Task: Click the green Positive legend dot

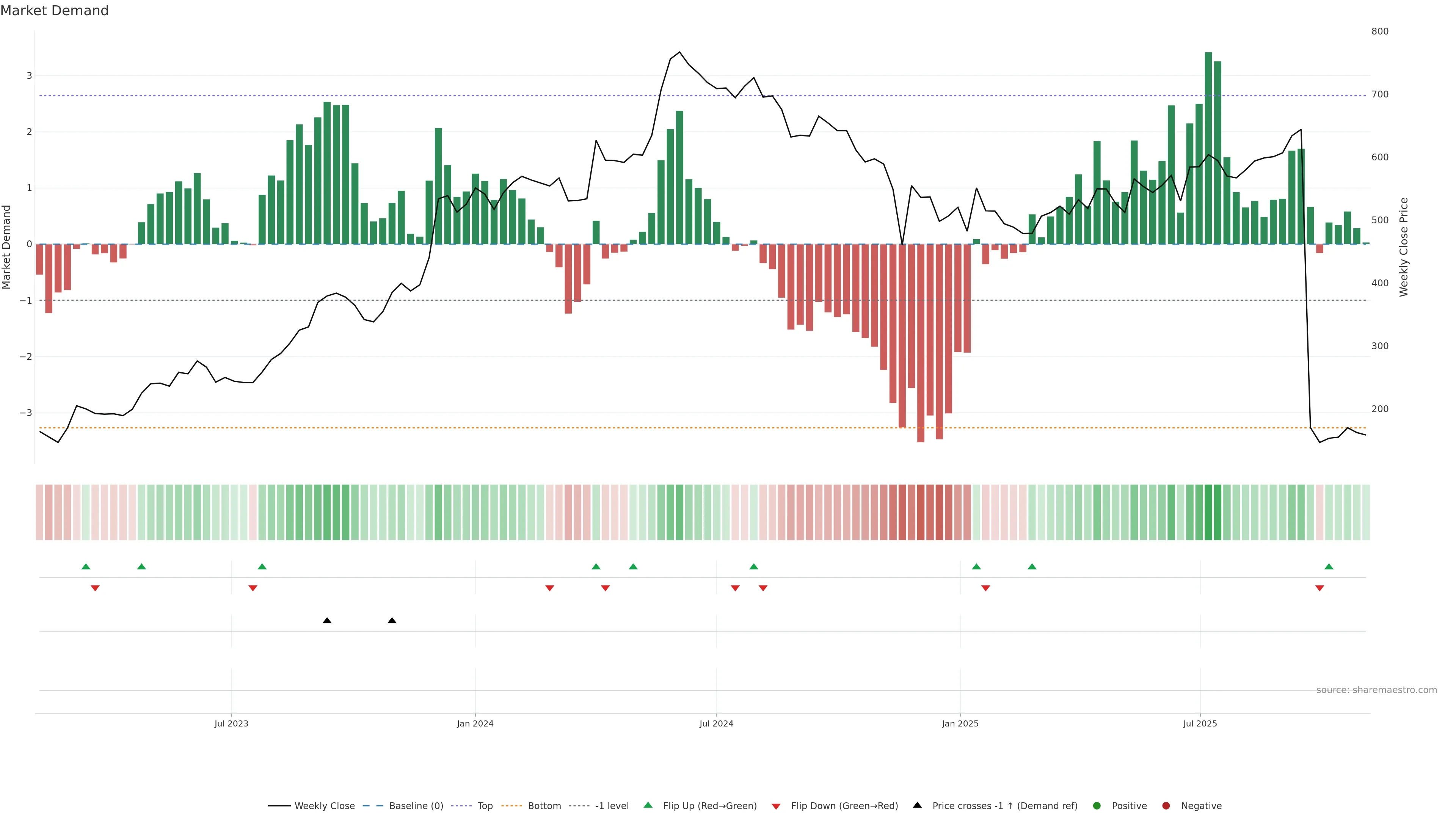Action: click(1097, 805)
